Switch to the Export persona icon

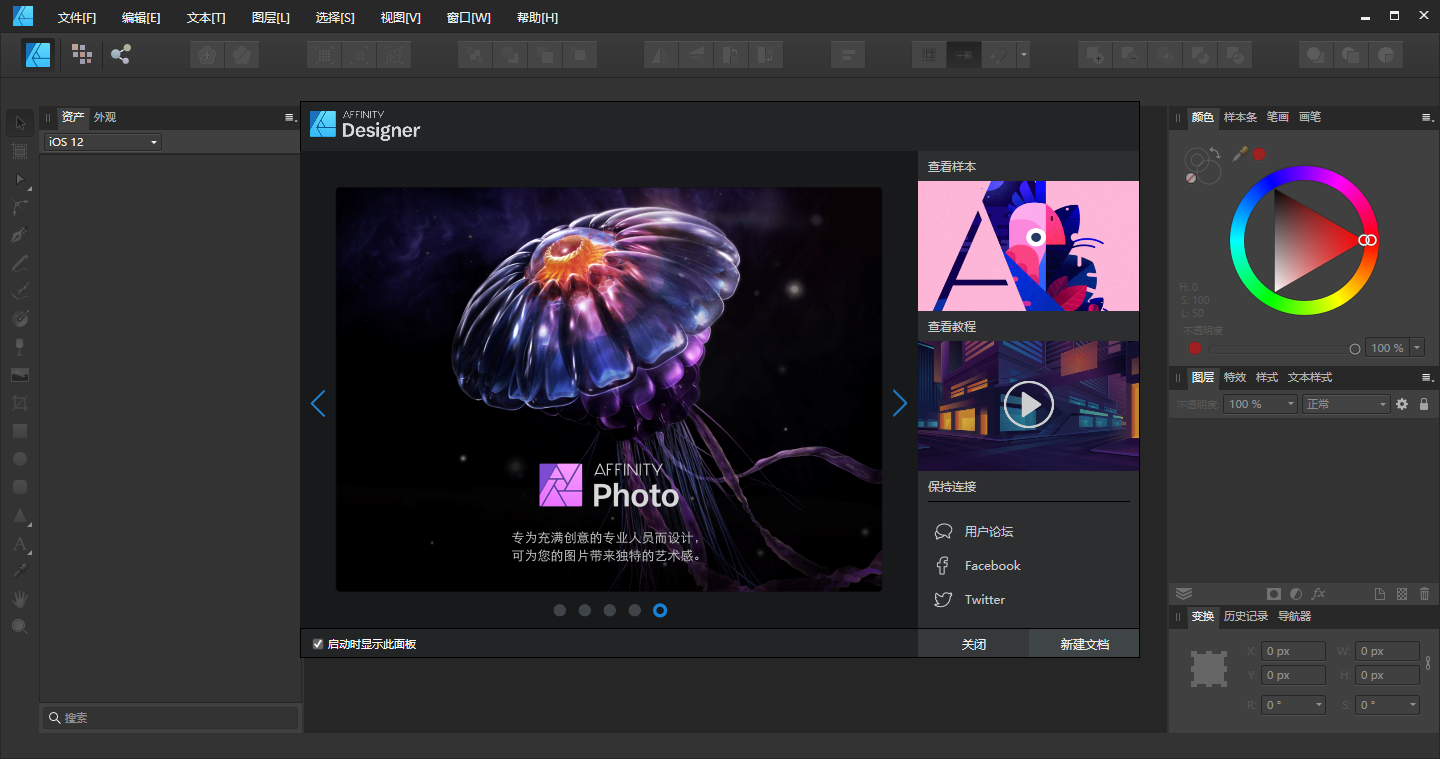coord(121,54)
